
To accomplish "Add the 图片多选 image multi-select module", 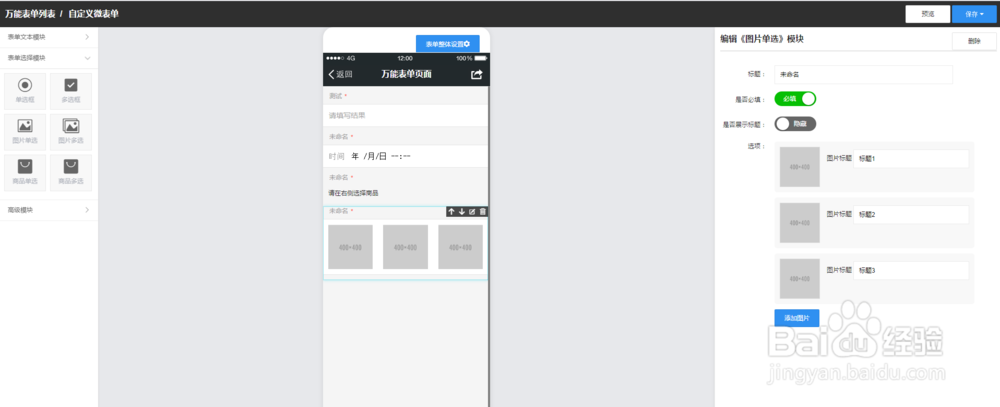I will click(71, 132).
